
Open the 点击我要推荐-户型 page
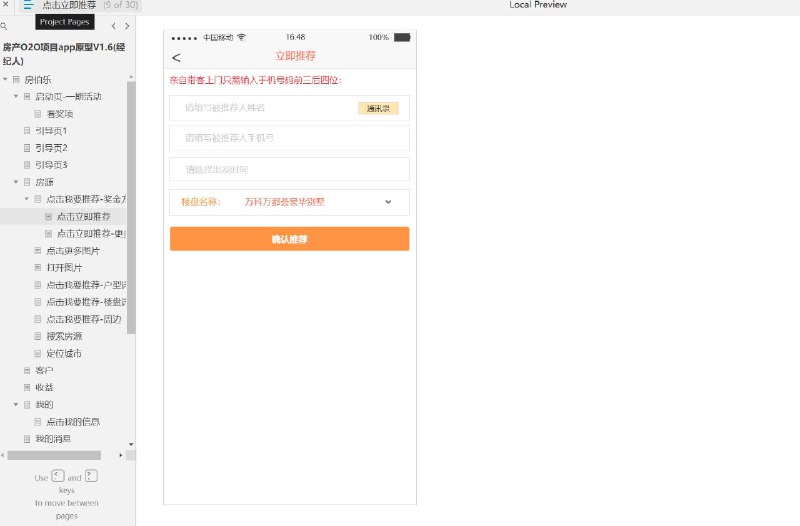point(86,285)
